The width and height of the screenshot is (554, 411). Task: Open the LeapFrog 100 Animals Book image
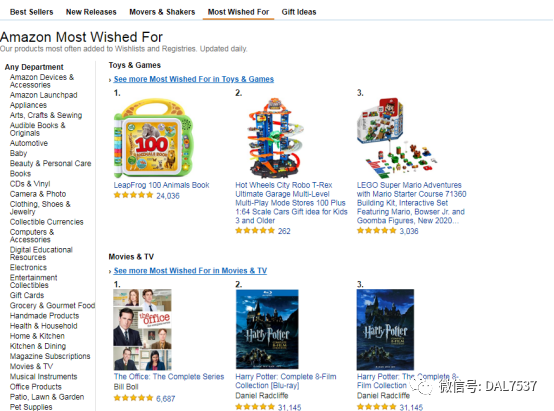coord(153,138)
